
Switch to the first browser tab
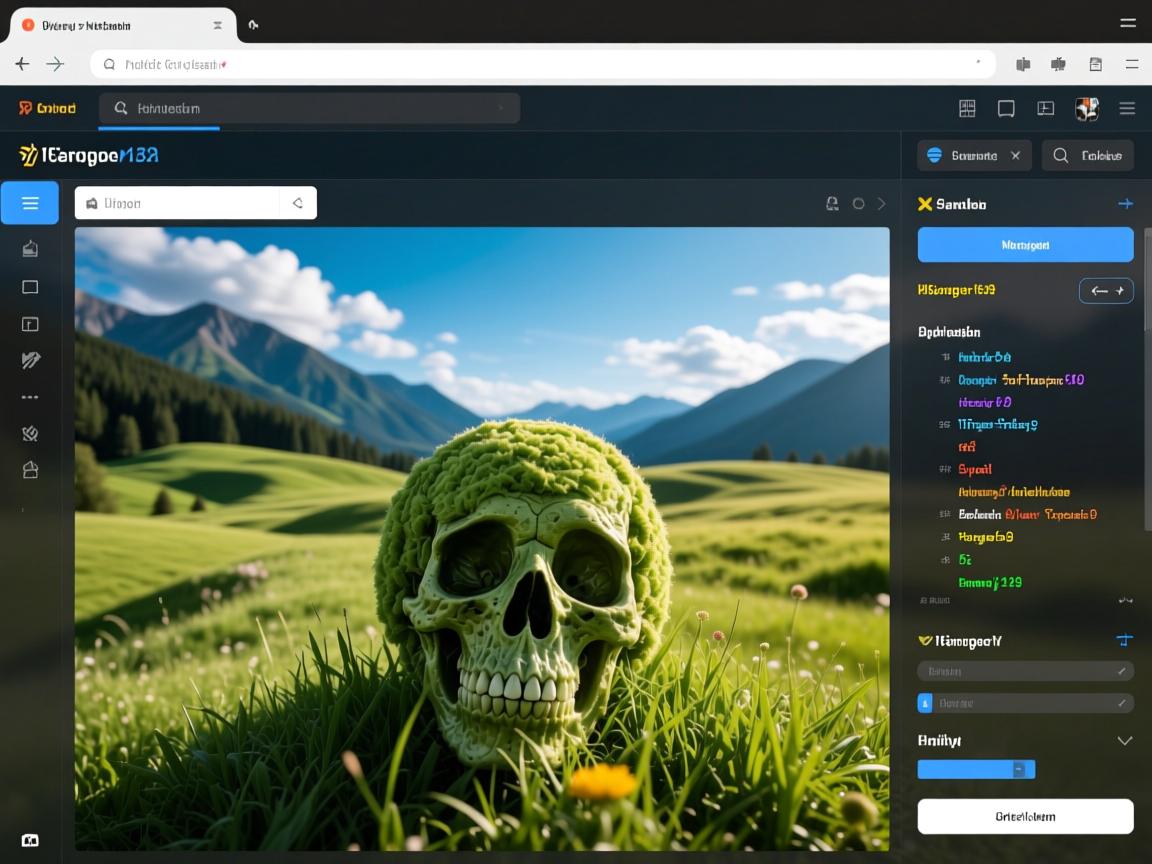(x=122, y=25)
